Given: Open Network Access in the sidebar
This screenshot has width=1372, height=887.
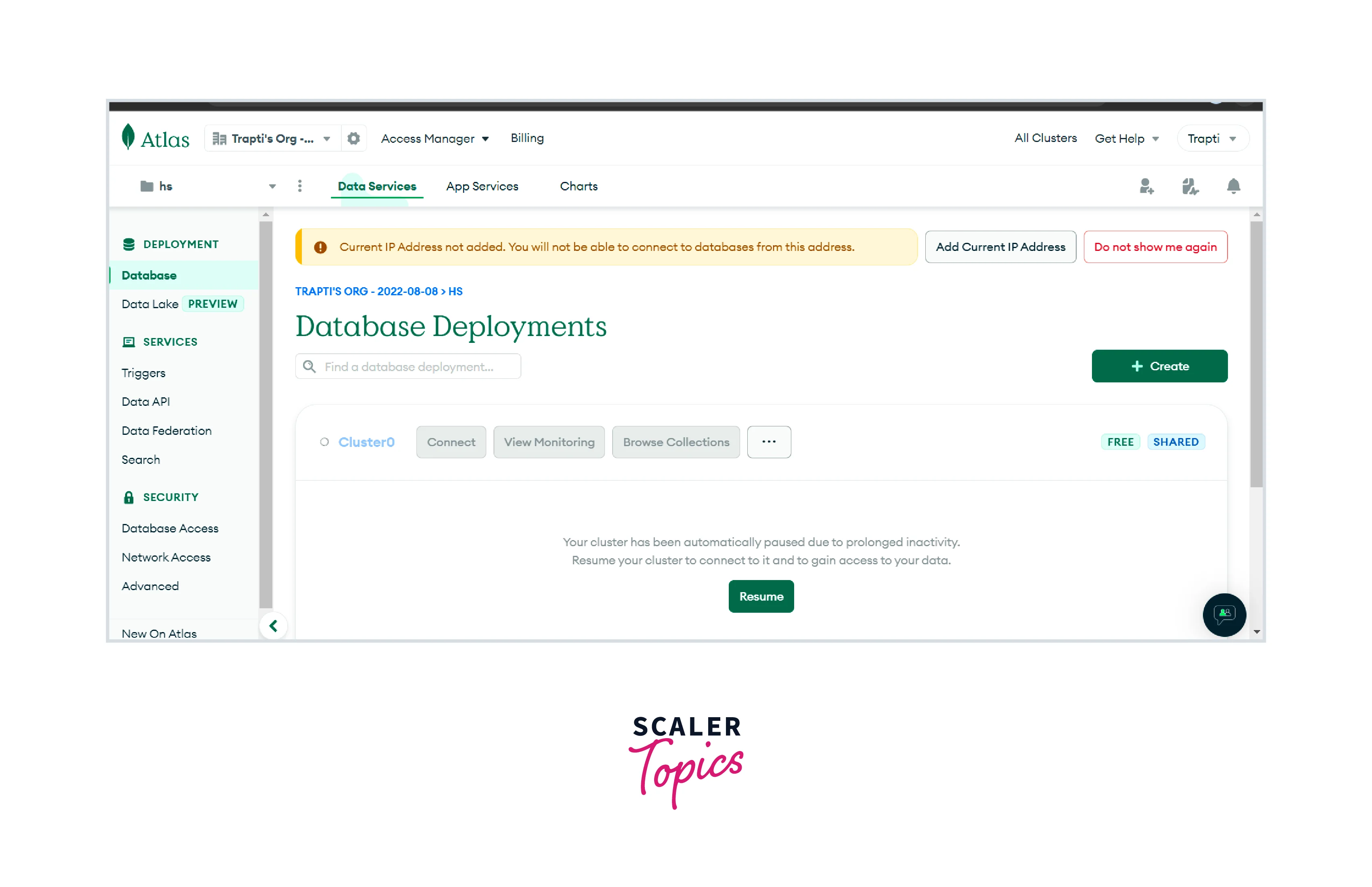Looking at the screenshot, I should 166,557.
